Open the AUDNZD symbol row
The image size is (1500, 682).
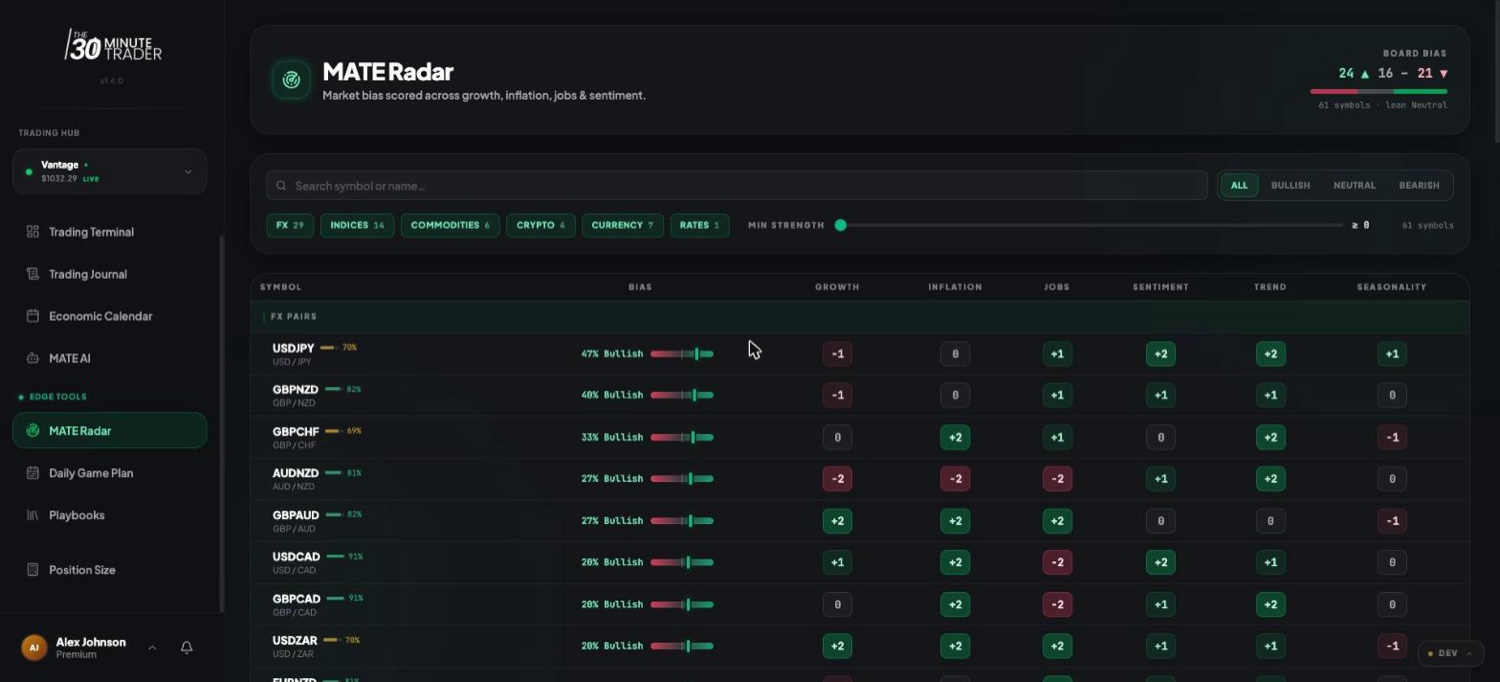coord(860,479)
